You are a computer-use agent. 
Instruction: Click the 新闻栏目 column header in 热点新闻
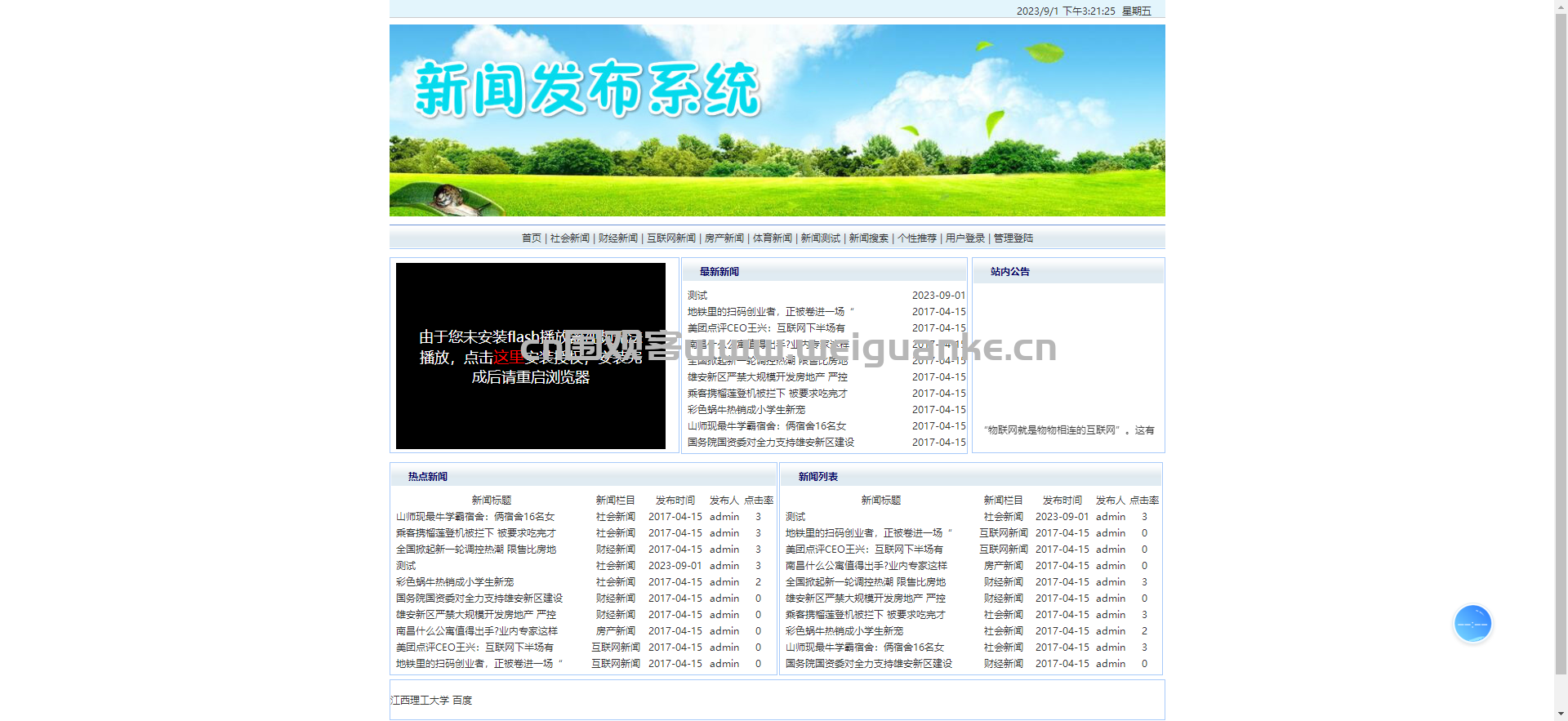[x=616, y=501]
